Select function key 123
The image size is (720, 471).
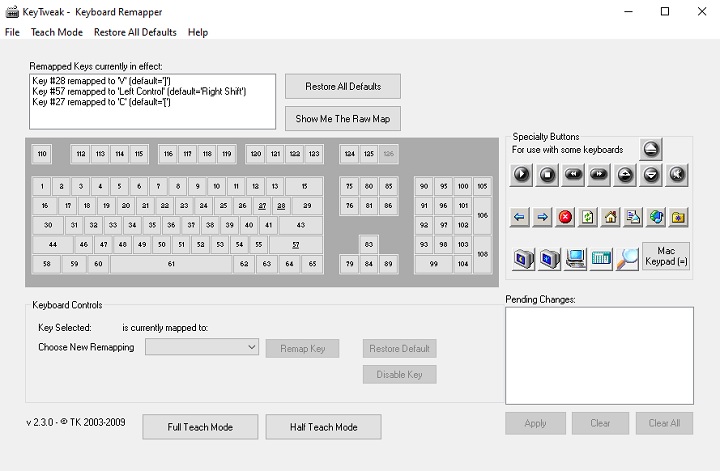pos(314,154)
